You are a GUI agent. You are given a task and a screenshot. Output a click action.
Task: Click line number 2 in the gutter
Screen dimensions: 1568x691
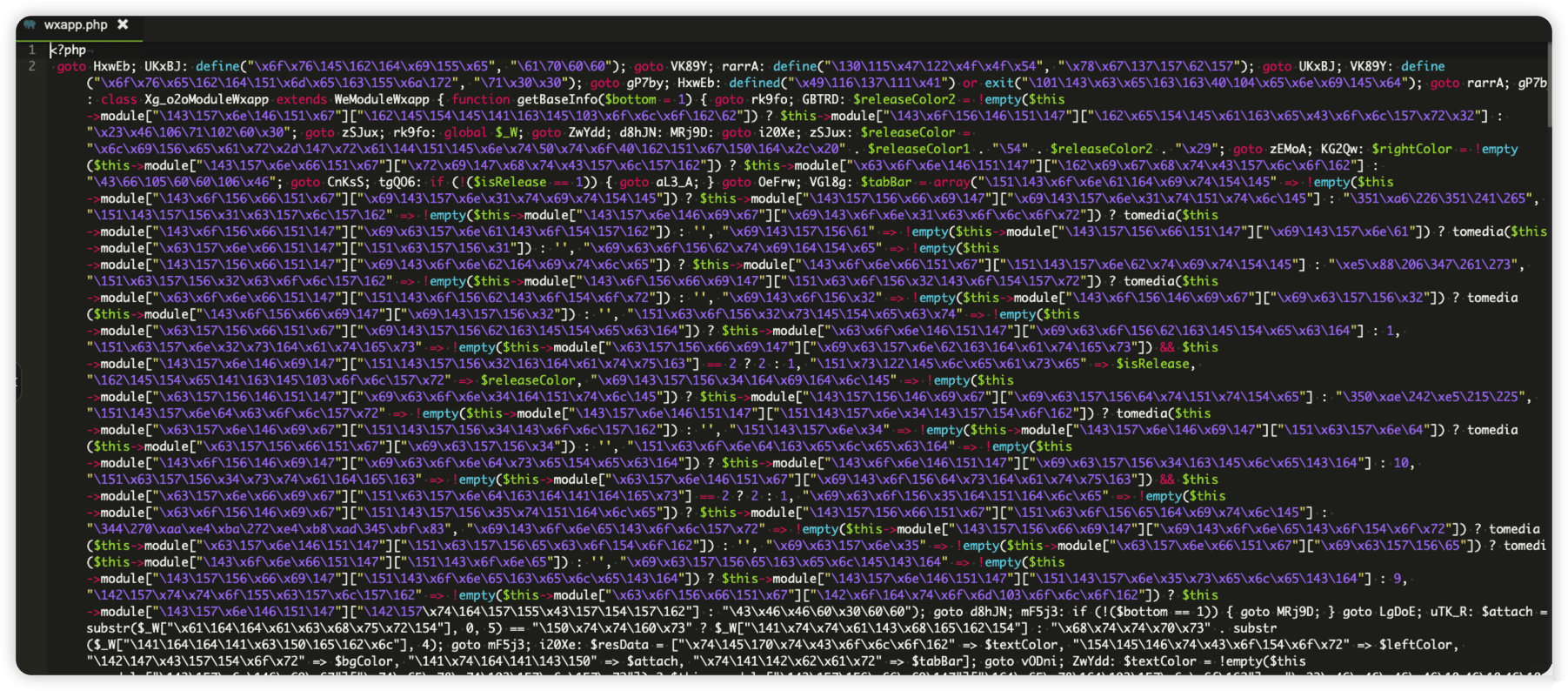tap(32, 67)
